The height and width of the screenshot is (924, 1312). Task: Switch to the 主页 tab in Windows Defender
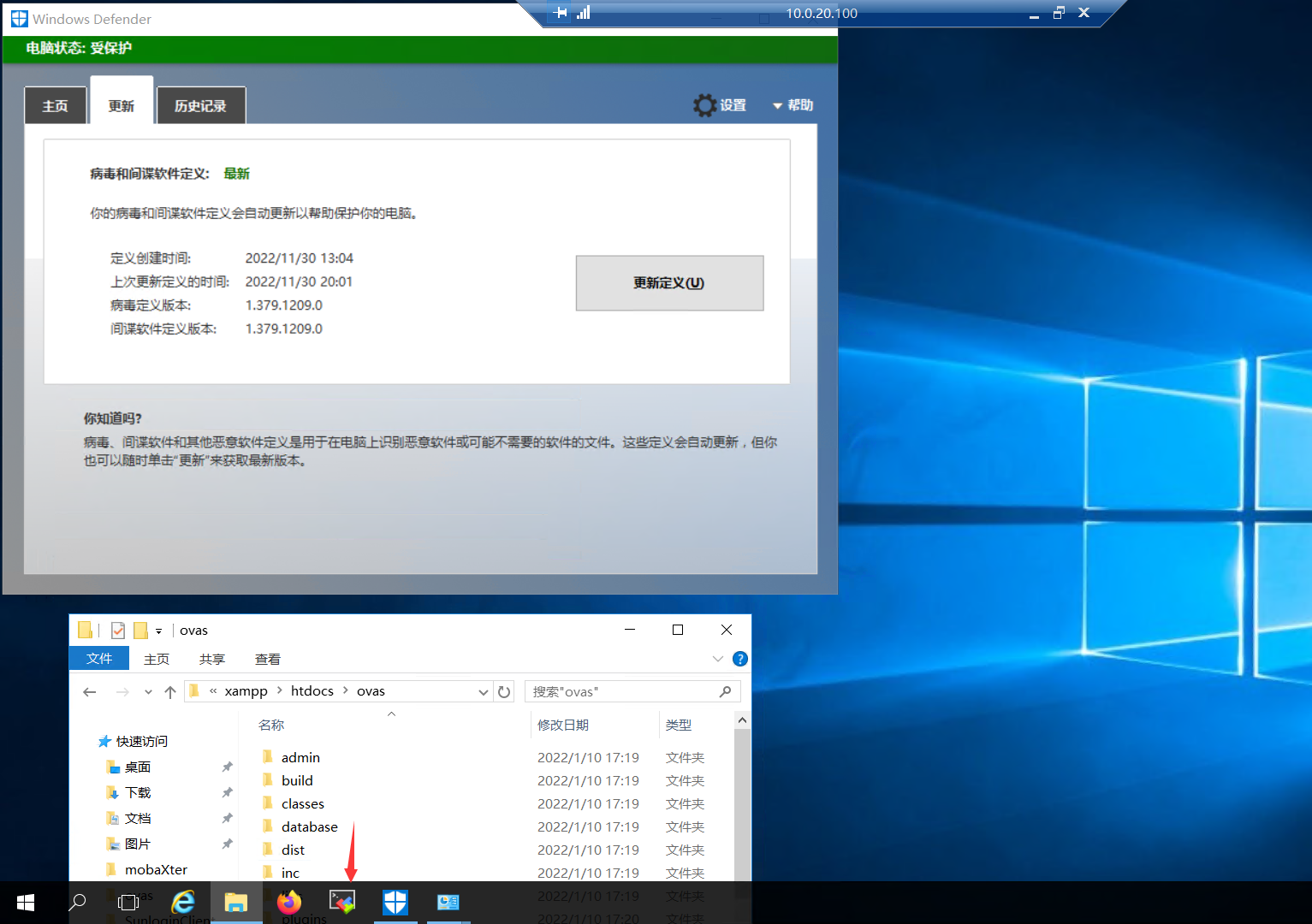pos(56,105)
